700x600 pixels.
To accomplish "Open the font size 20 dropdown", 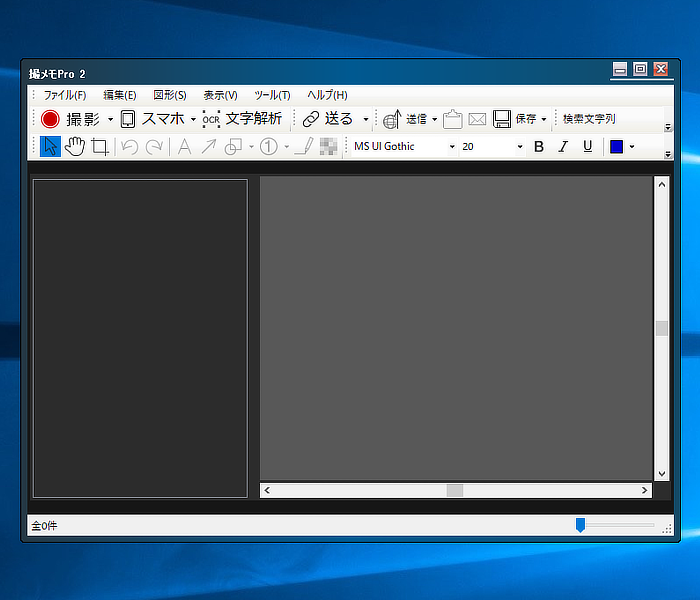I will (x=520, y=146).
